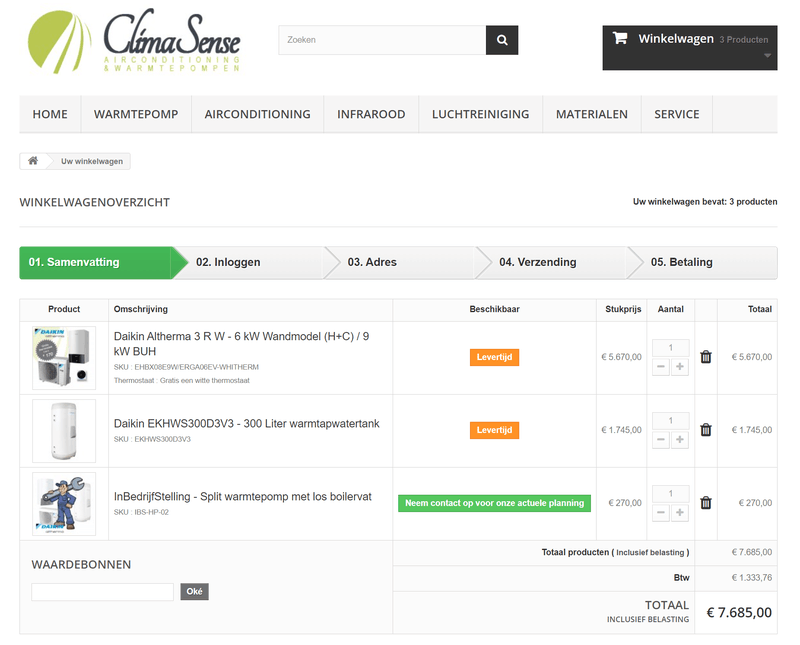Expand the Winkelwagen dropdown arrow
The width and height of the screenshot is (800, 645).
pos(767,56)
